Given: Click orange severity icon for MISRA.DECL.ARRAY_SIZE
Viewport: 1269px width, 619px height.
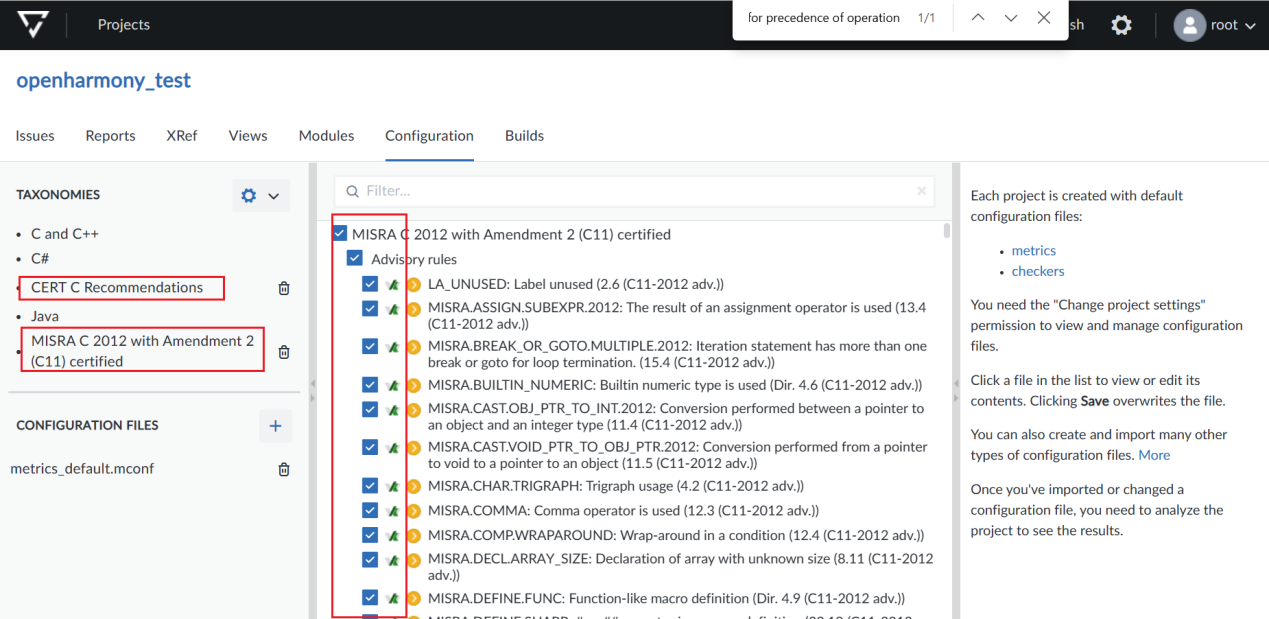Looking at the screenshot, I should coord(413,560).
